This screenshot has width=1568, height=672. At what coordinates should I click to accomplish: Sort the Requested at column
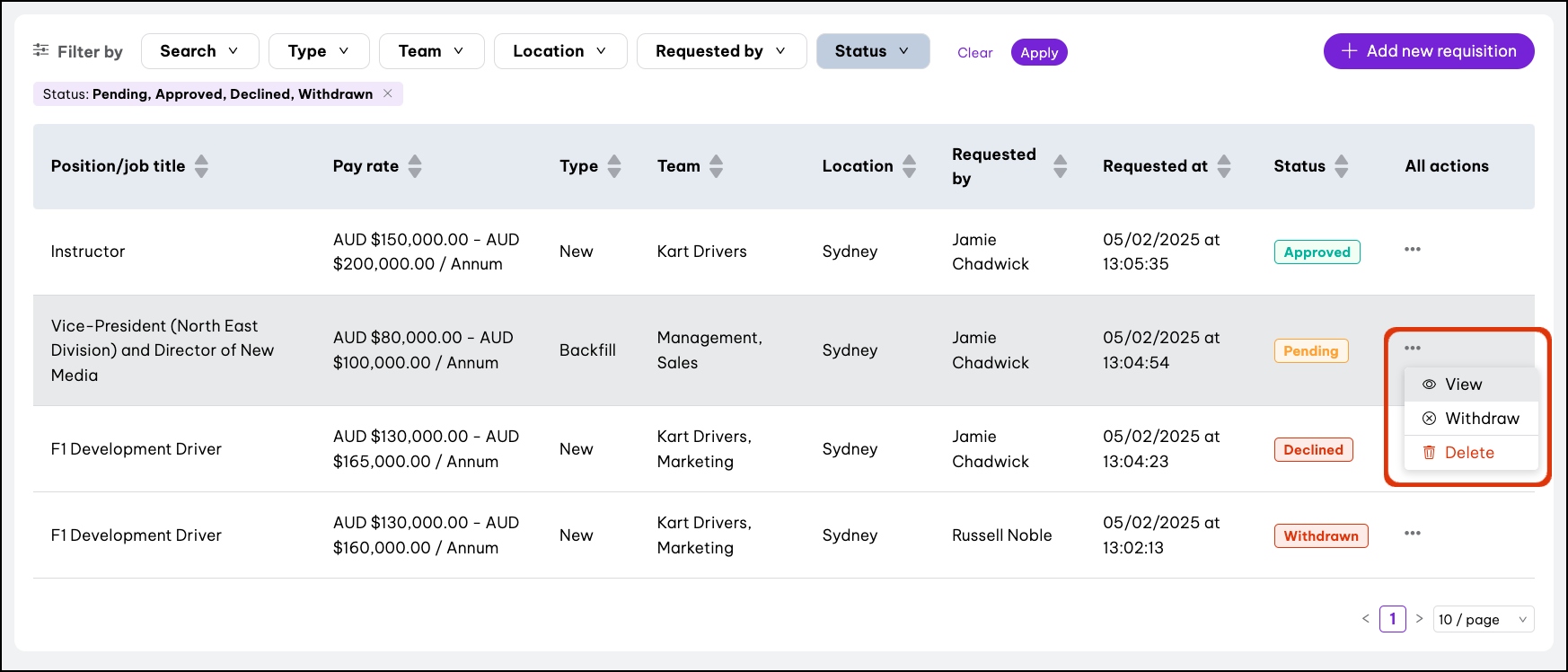point(1223,166)
